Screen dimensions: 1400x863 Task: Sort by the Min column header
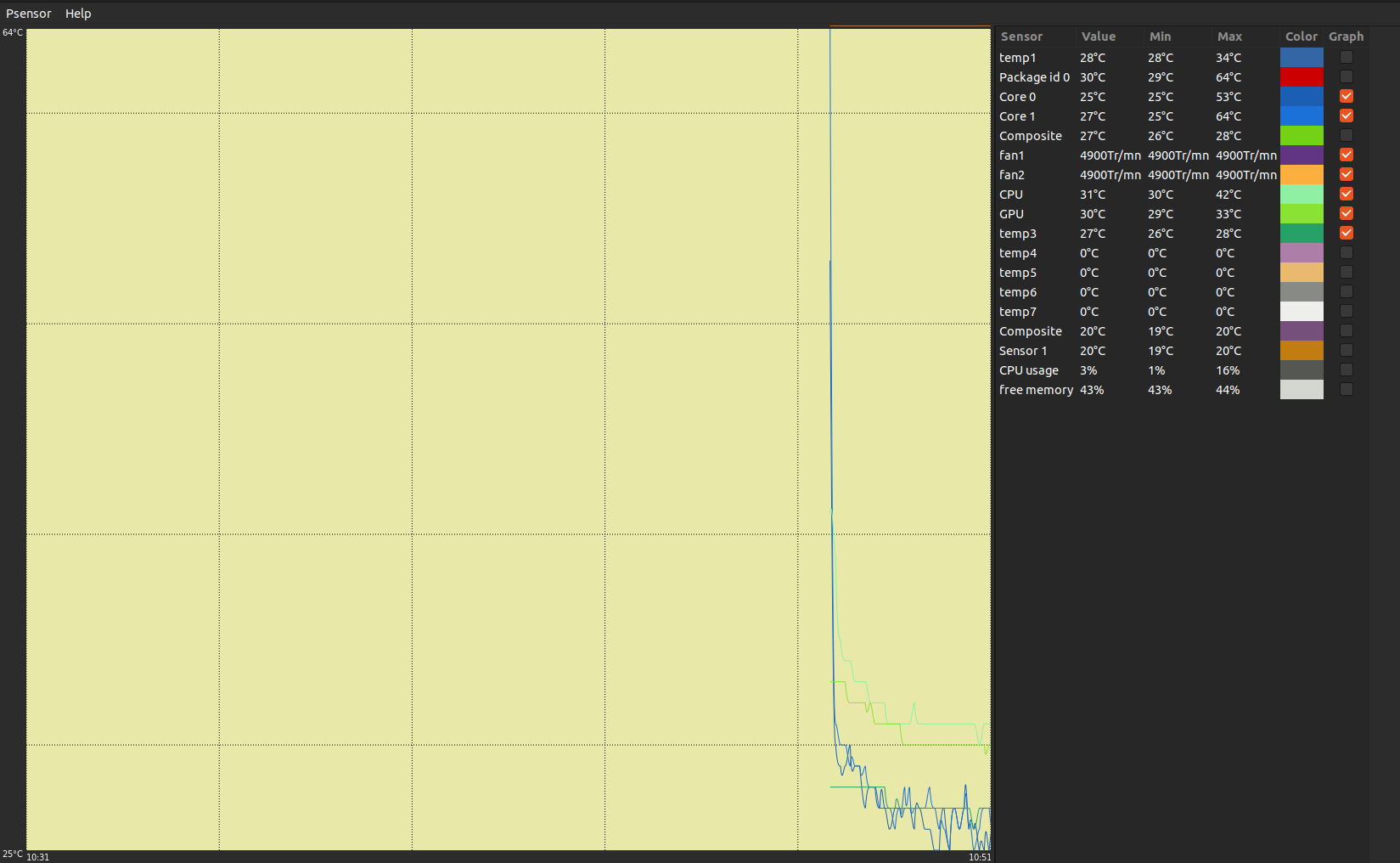[1160, 37]
